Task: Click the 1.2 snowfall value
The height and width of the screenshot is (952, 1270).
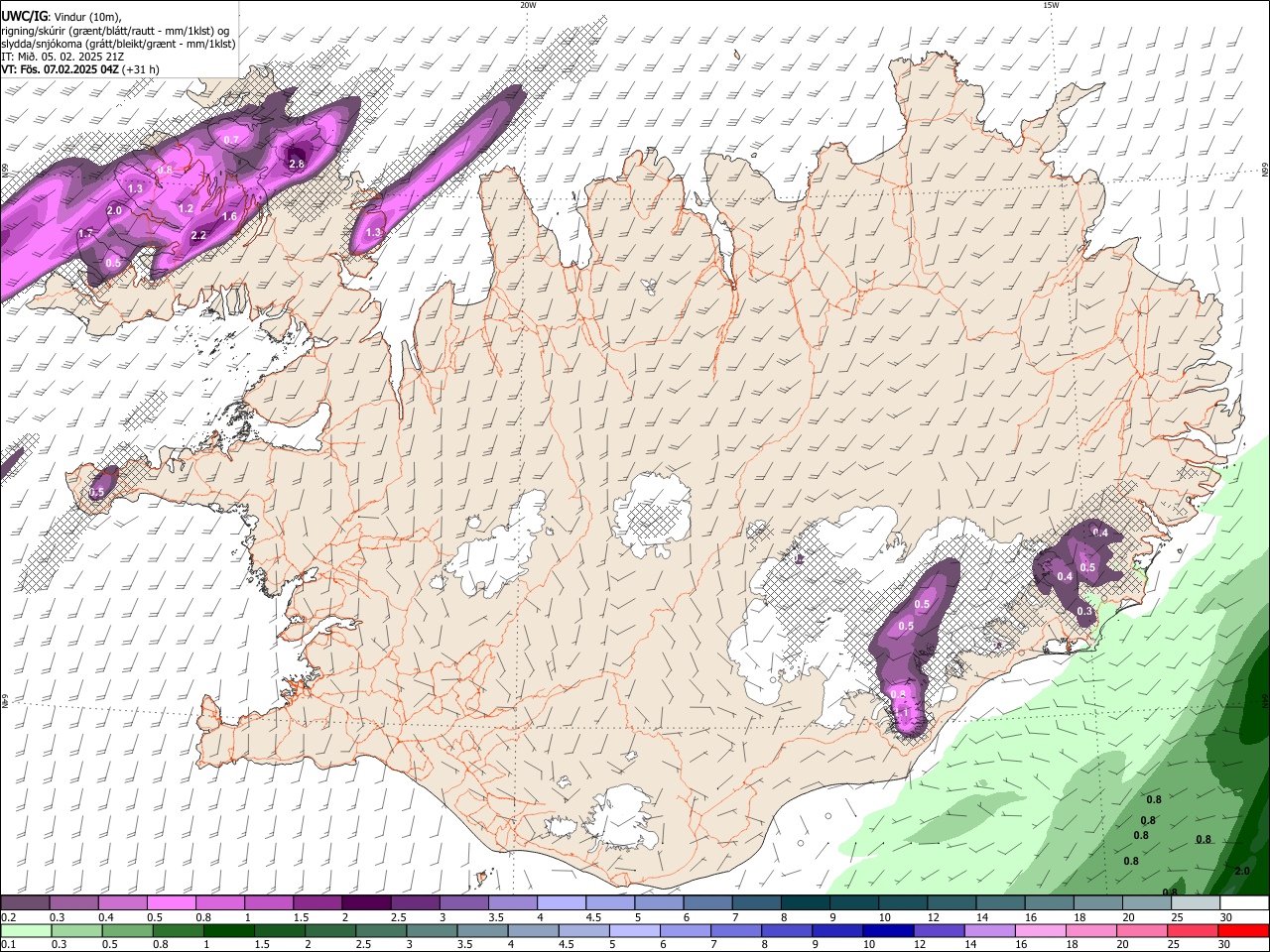Action: (x=187, y=208)
